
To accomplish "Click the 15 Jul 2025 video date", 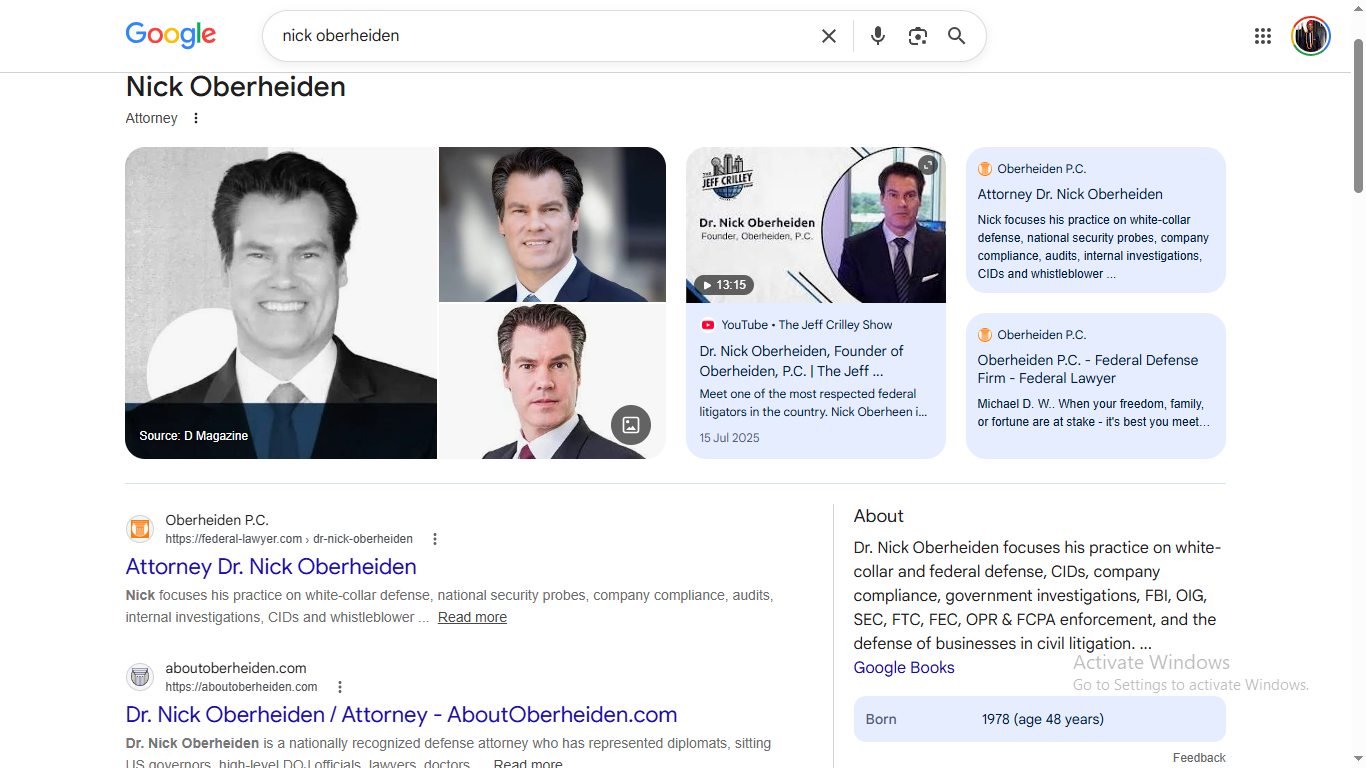I will (730, 438).
